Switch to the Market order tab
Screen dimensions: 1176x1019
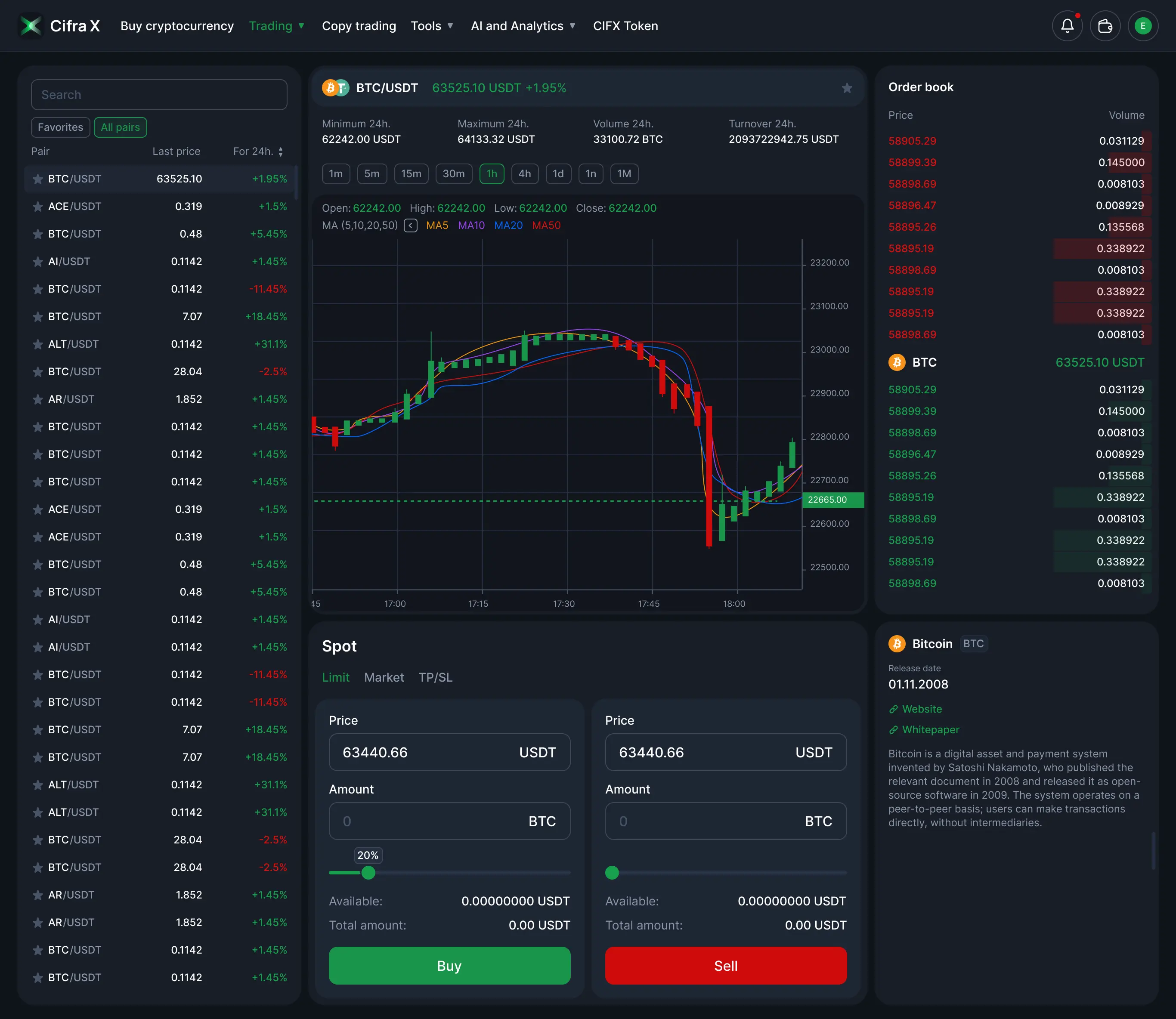coord(384,677)
